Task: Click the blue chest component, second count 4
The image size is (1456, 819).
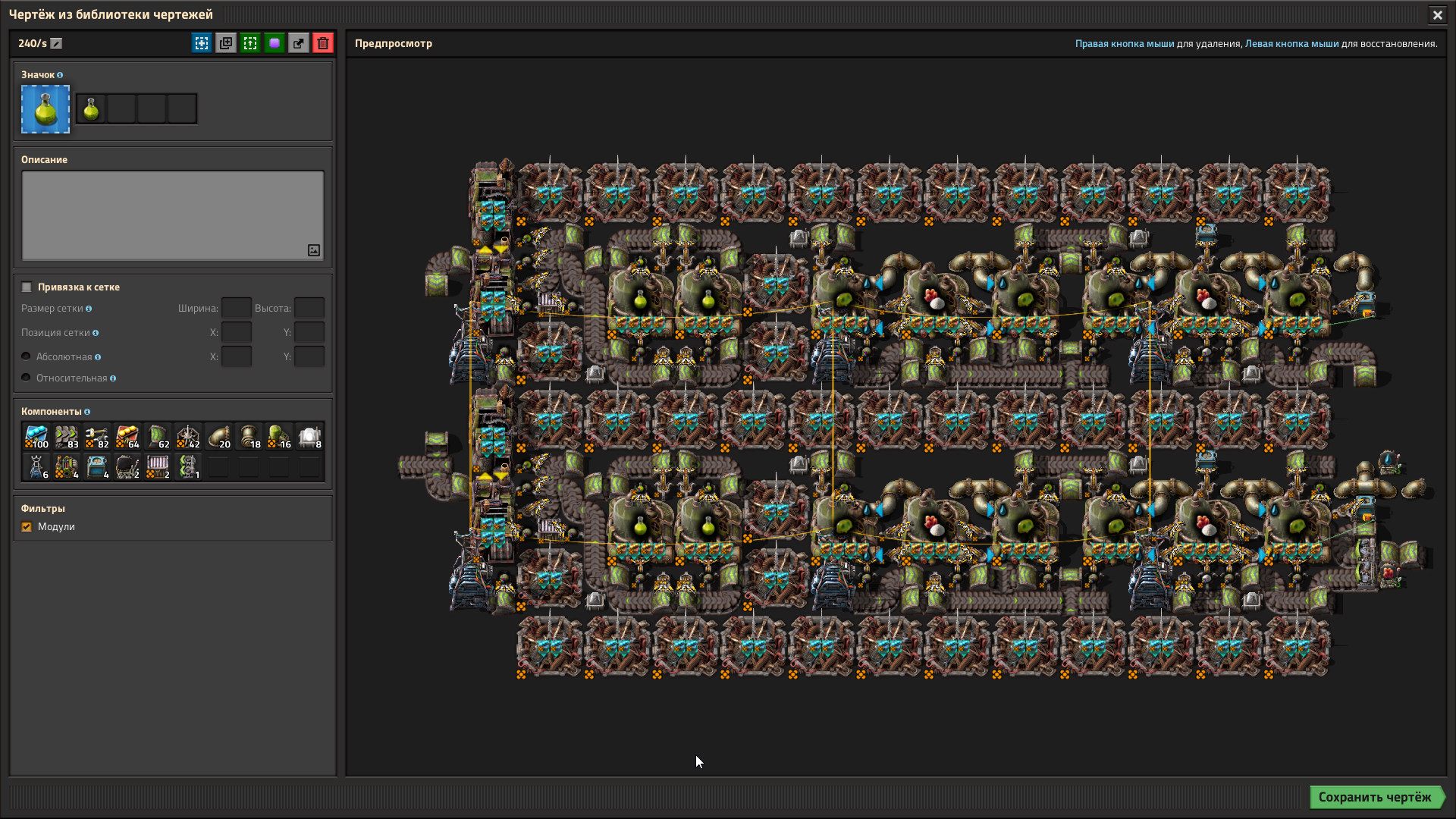Action: click(x=97, y=467)
